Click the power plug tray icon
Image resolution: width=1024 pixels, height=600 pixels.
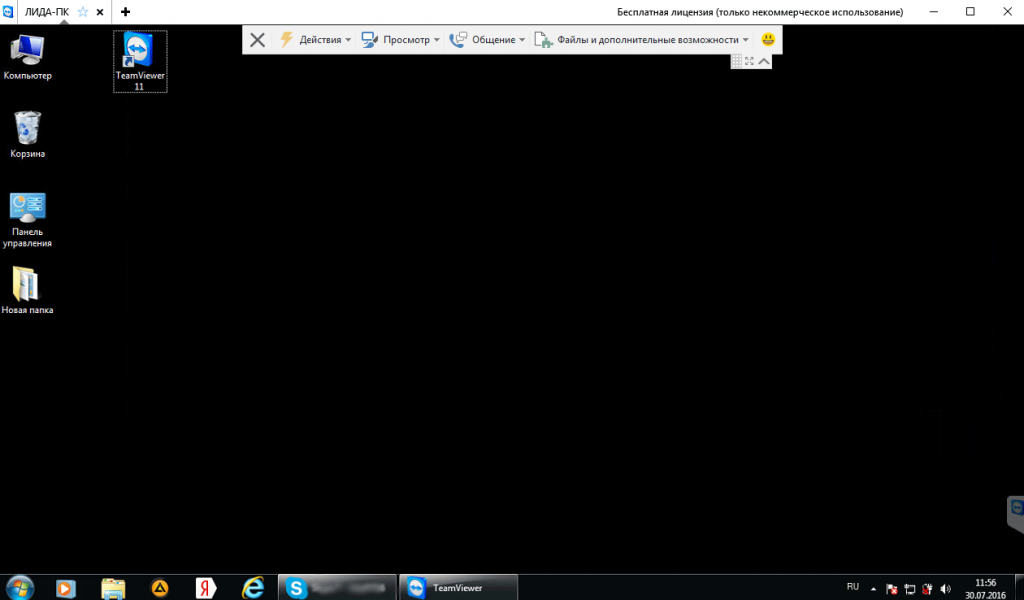(927, 589)
